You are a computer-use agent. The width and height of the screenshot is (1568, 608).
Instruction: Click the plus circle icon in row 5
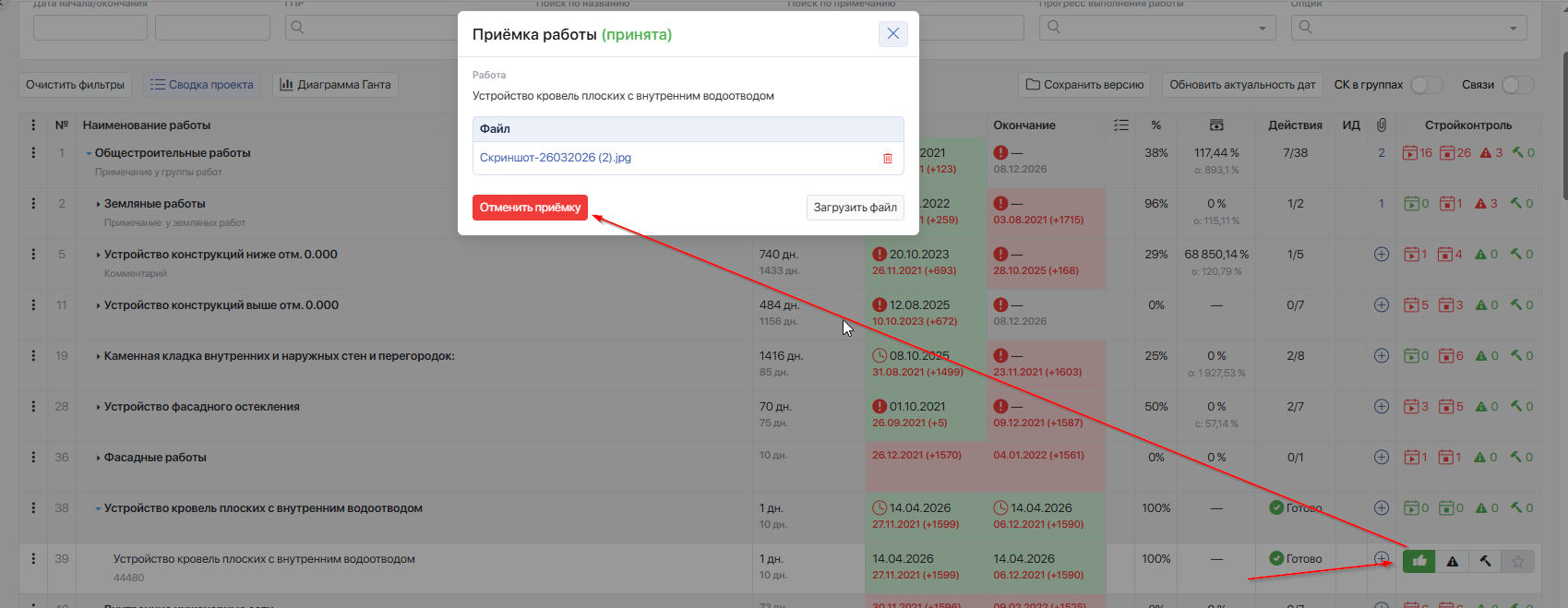pyautogui.click(x=1382, y=254)
